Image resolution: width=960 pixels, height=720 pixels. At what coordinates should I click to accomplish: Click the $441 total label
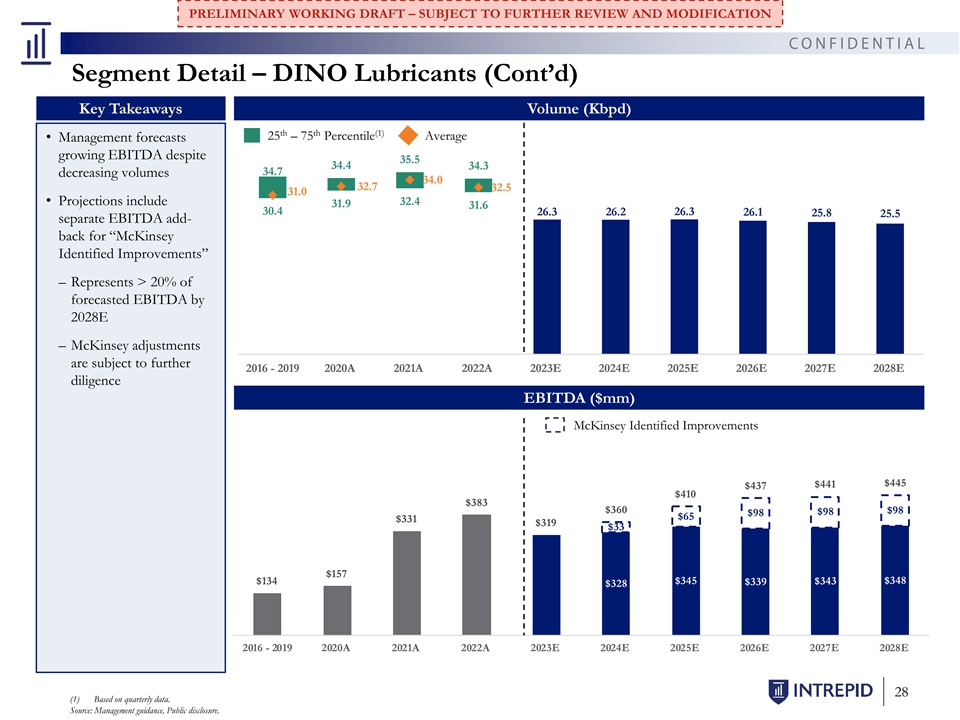825,484
